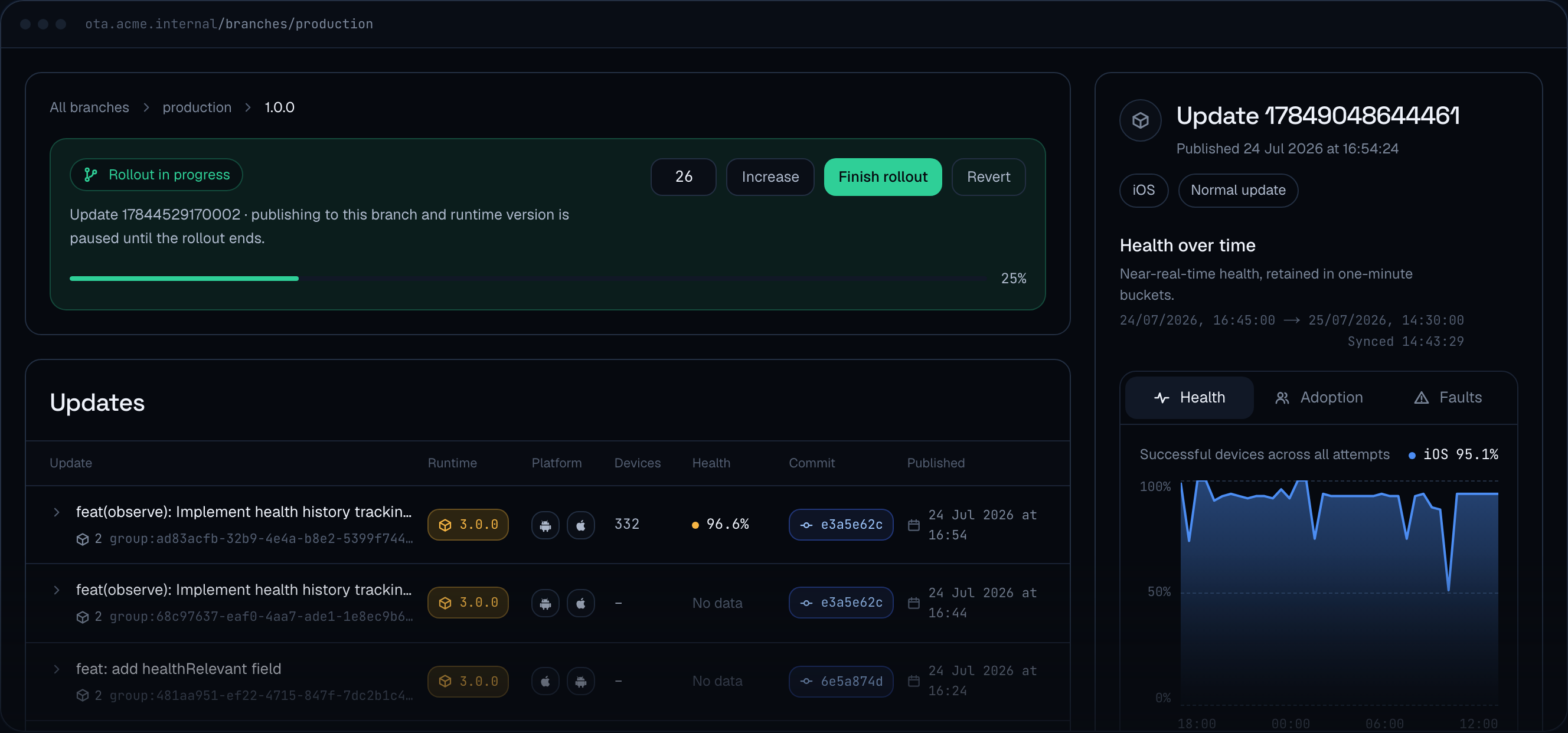The height and width of the screenshot is (733, 1568).
Task: Expand the update row published at 16:44
Action: (x=57, y=590)
